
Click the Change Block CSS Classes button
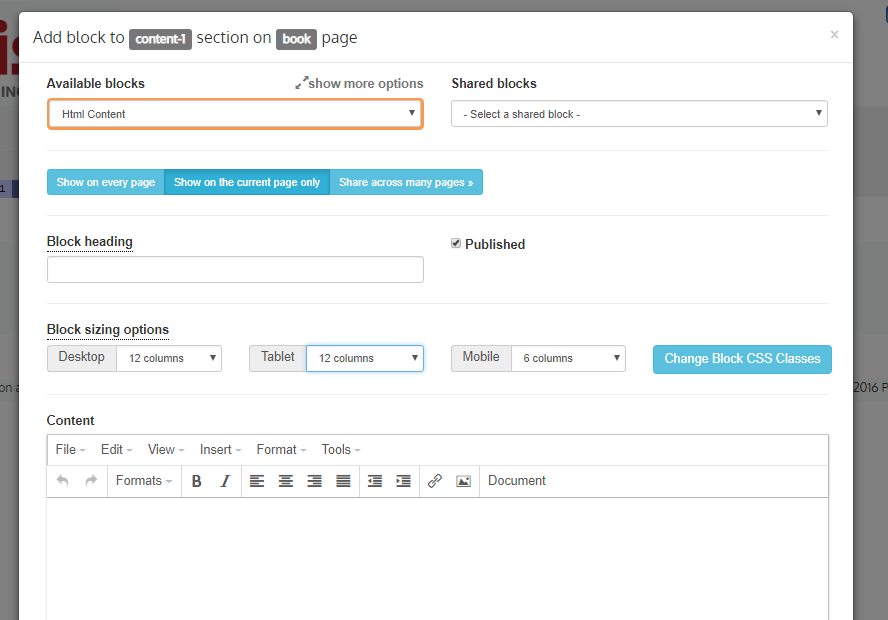pyautogui.click(x=742, y=359)
